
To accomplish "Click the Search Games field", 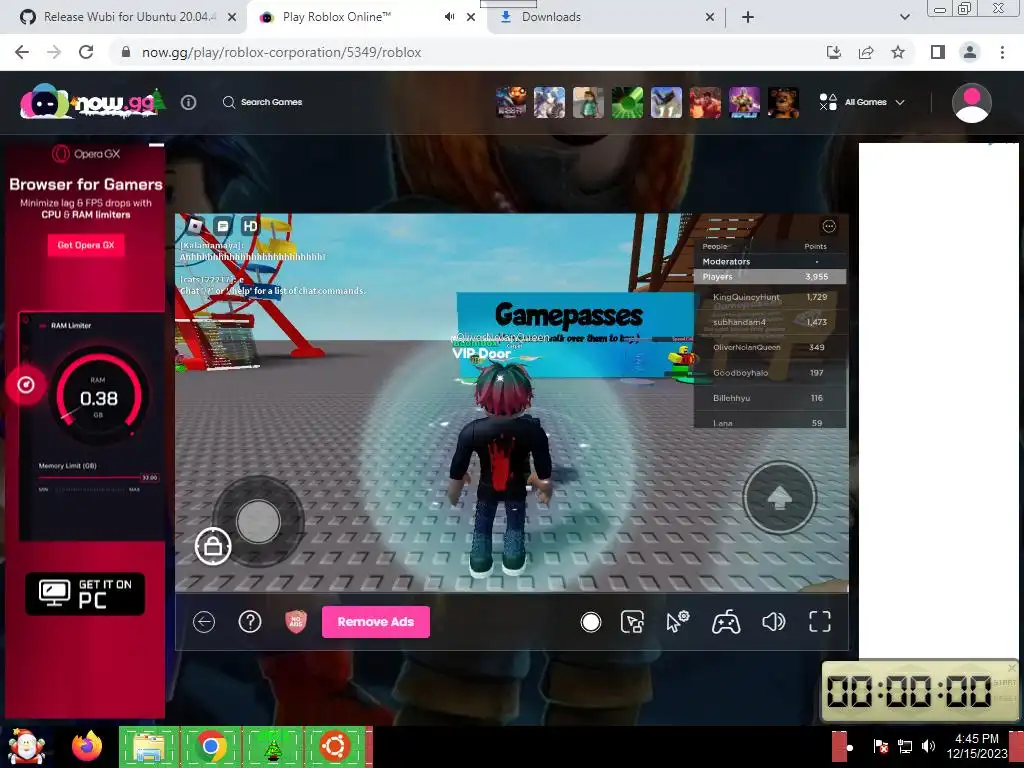I will tap(263, 102).
